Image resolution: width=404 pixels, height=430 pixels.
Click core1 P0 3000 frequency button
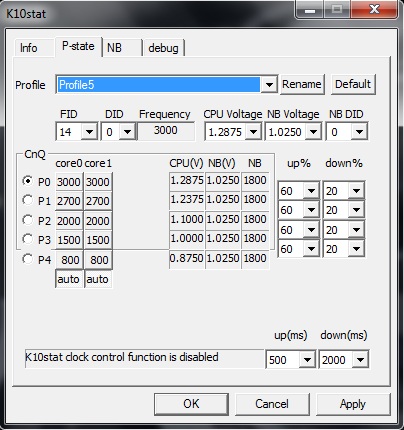98,182
